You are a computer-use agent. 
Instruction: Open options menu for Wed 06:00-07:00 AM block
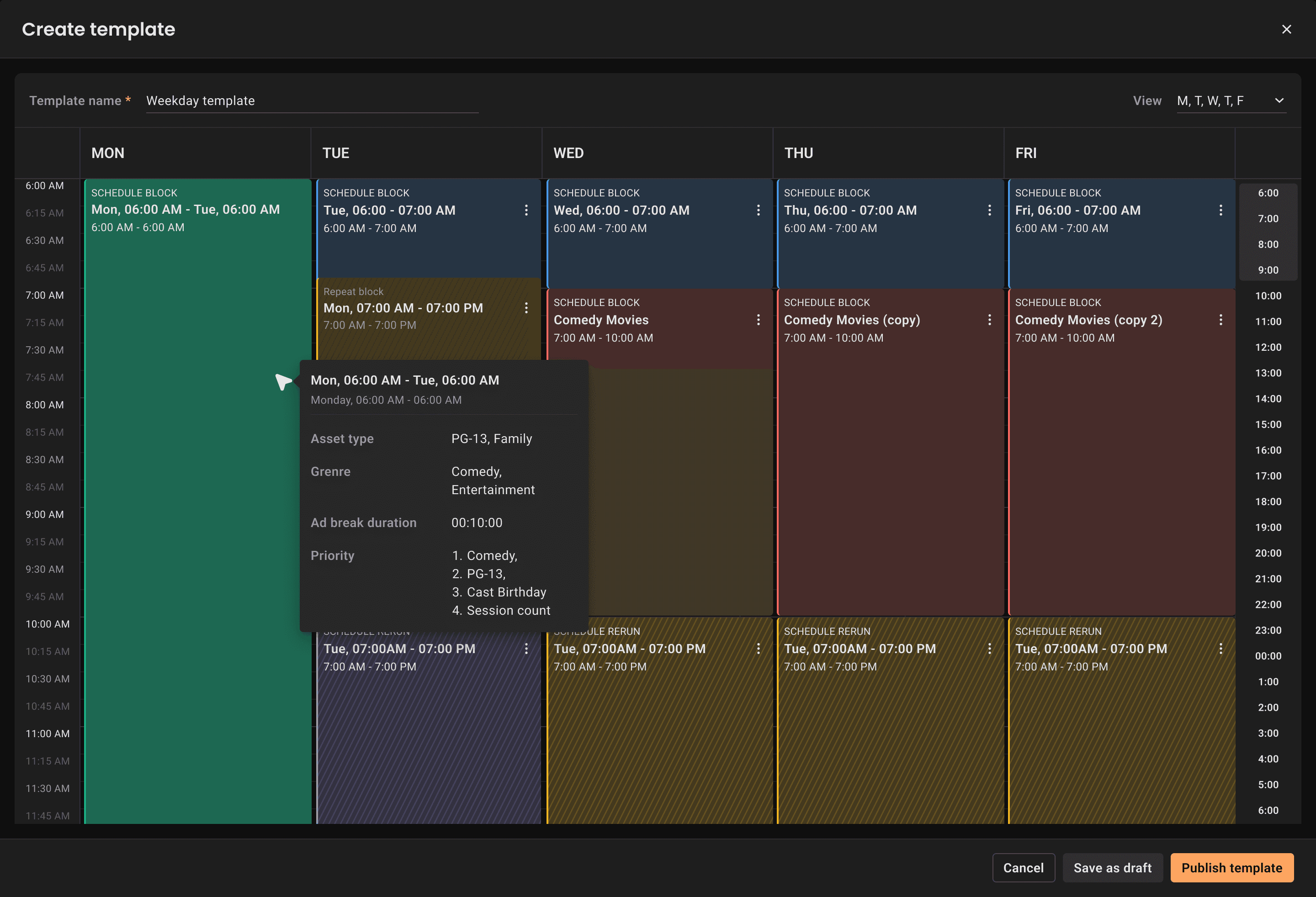758,210
